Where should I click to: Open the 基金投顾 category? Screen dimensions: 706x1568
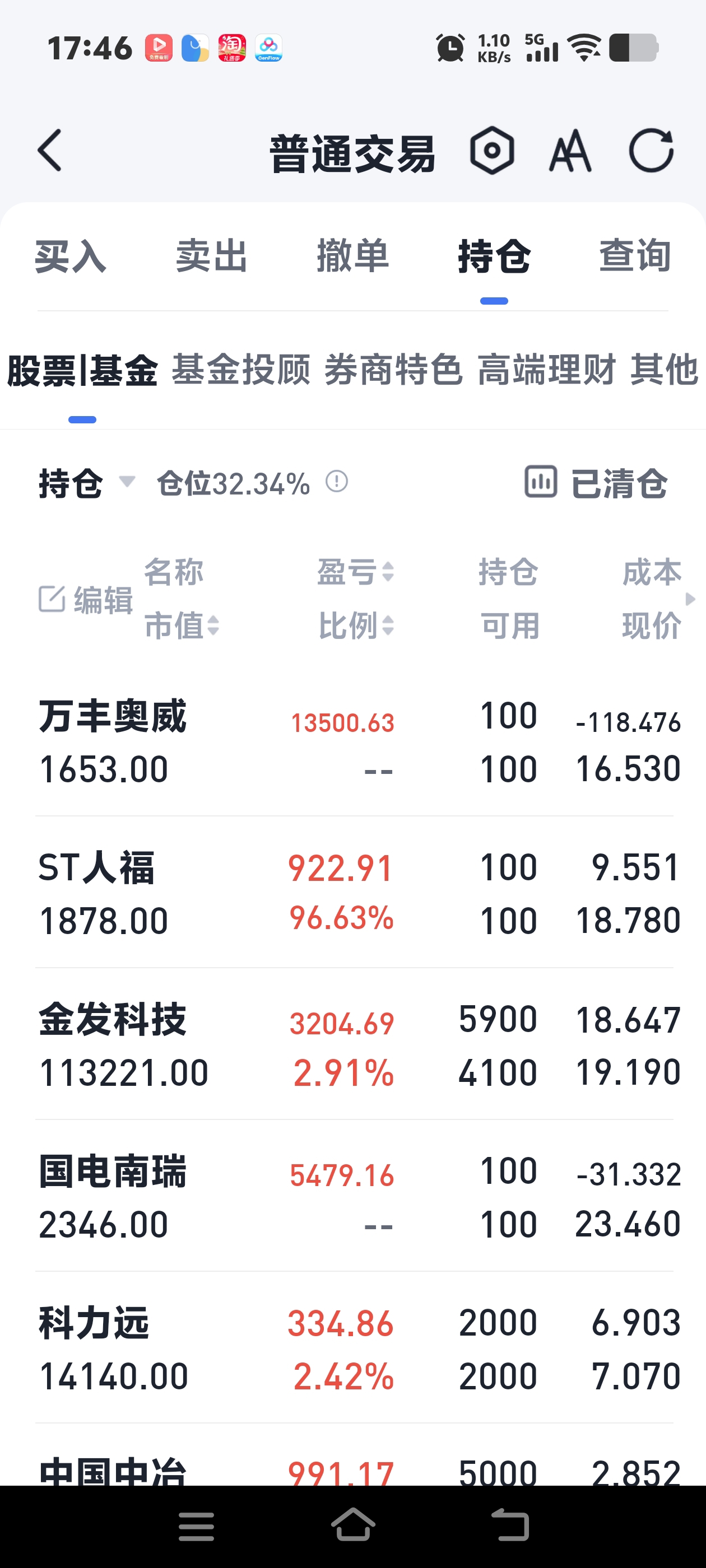pos(241,370)
